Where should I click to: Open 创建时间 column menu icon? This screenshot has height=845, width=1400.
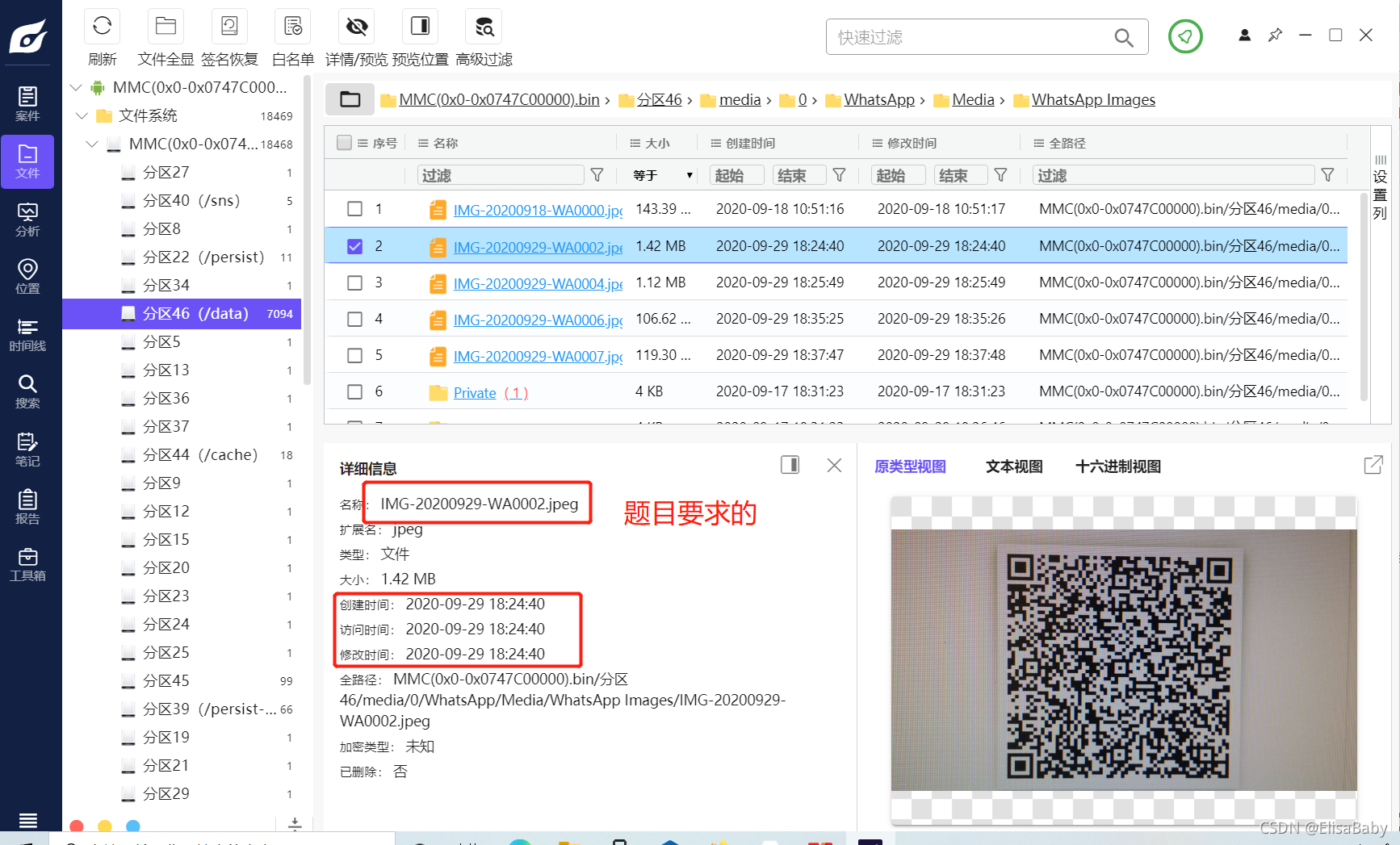coord(715,143)
